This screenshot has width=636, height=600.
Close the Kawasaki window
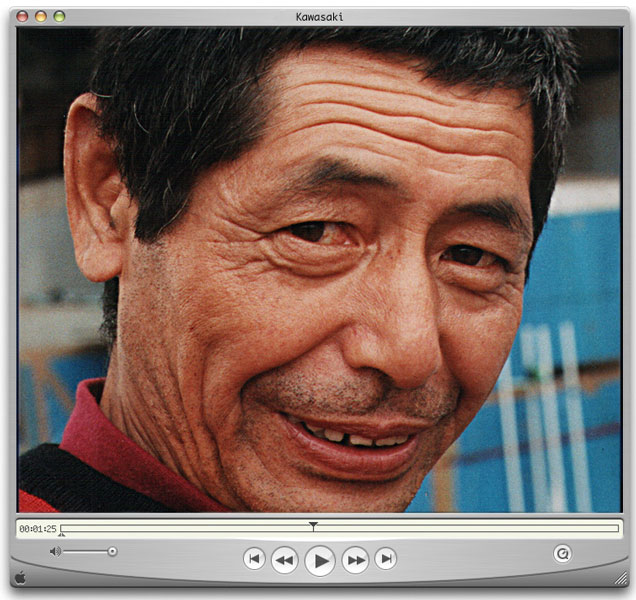pyautogui.click(x=22, y=16)
